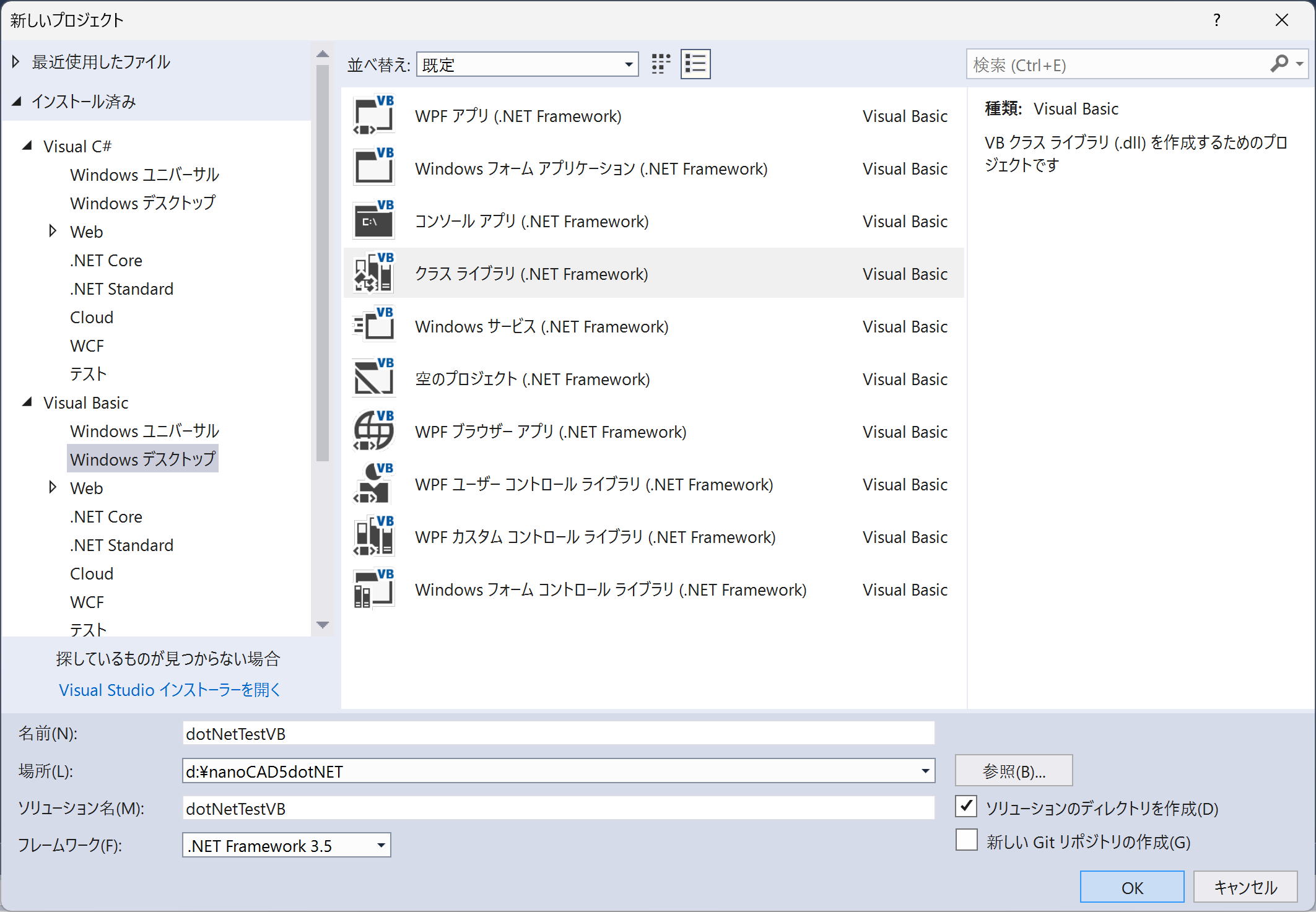Viewport: 1316px width, 912px height.
Task: Select .NET Standard under Visual C#
Action: click(121, 289)
